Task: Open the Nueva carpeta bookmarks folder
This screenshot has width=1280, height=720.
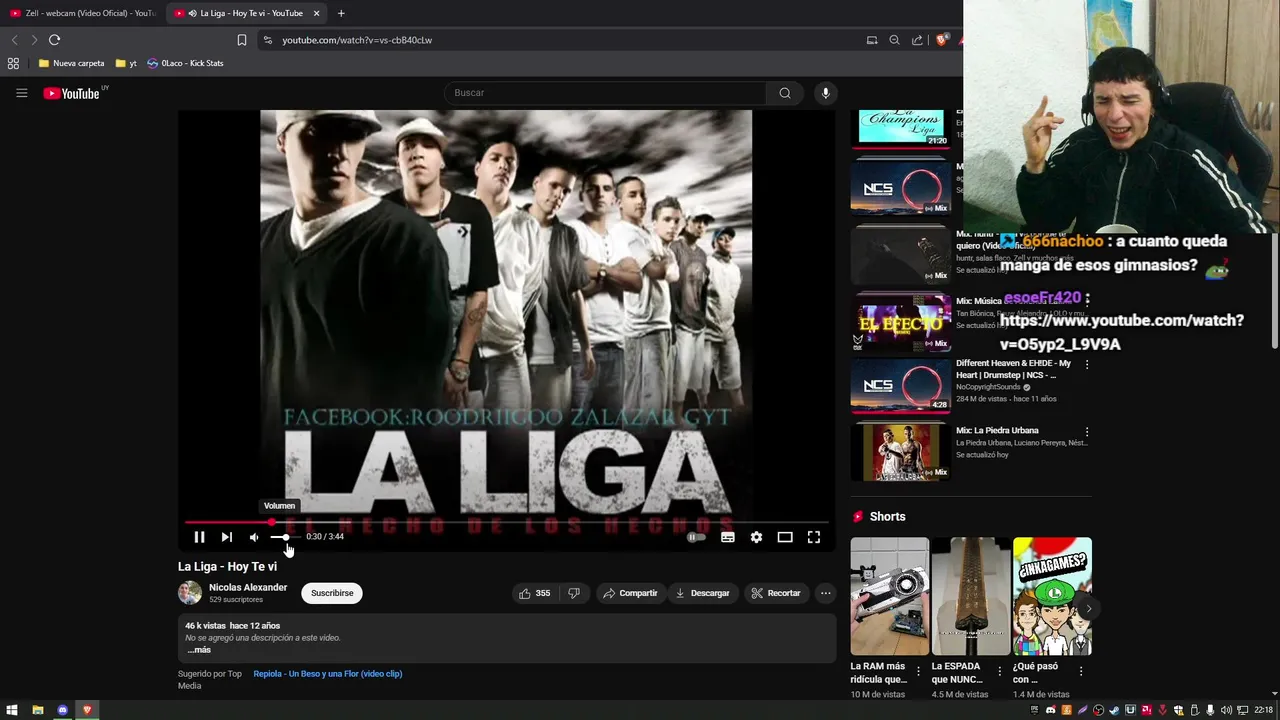Action: (71, 63)
